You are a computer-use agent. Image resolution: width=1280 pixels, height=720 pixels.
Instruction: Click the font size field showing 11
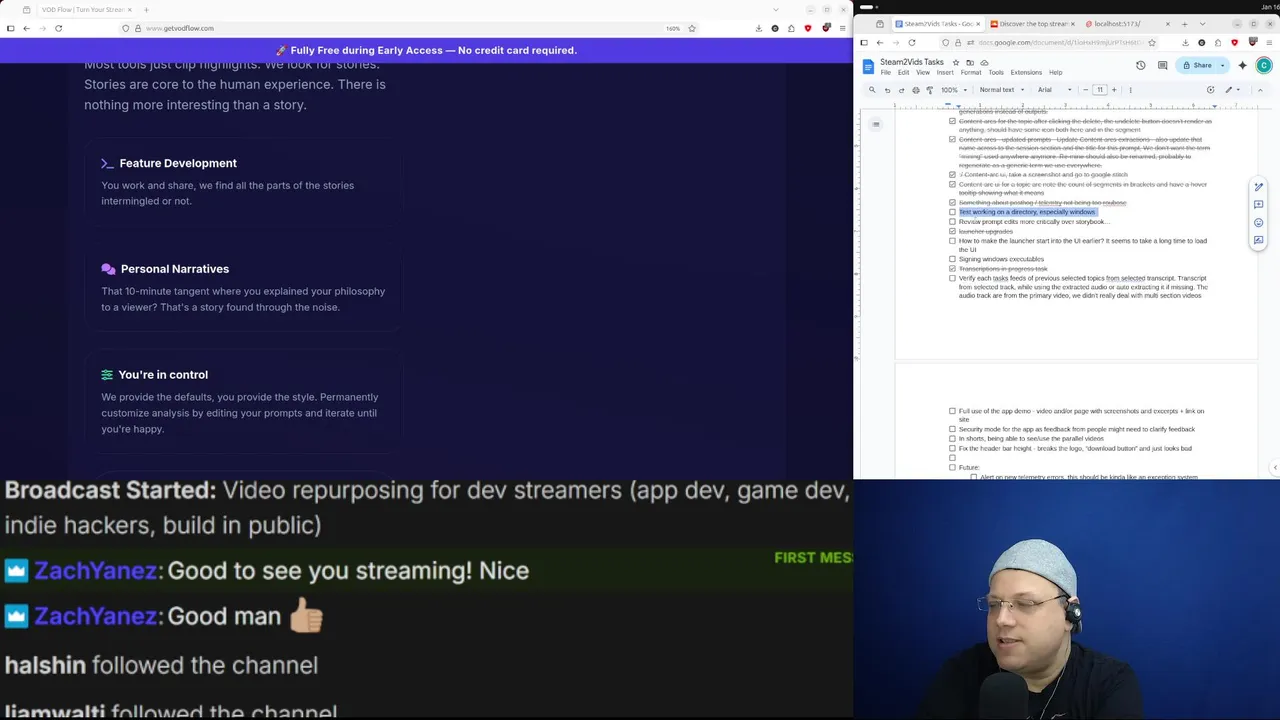(x=1099, y=90)
